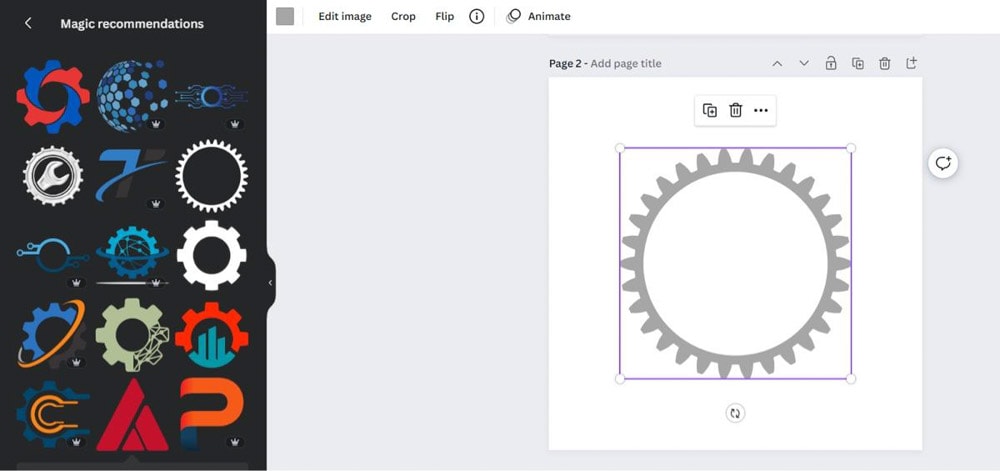Choose the blue circuit arc graphic
The width and height of the screenshot is (1000, 471).
coord(52,255)
